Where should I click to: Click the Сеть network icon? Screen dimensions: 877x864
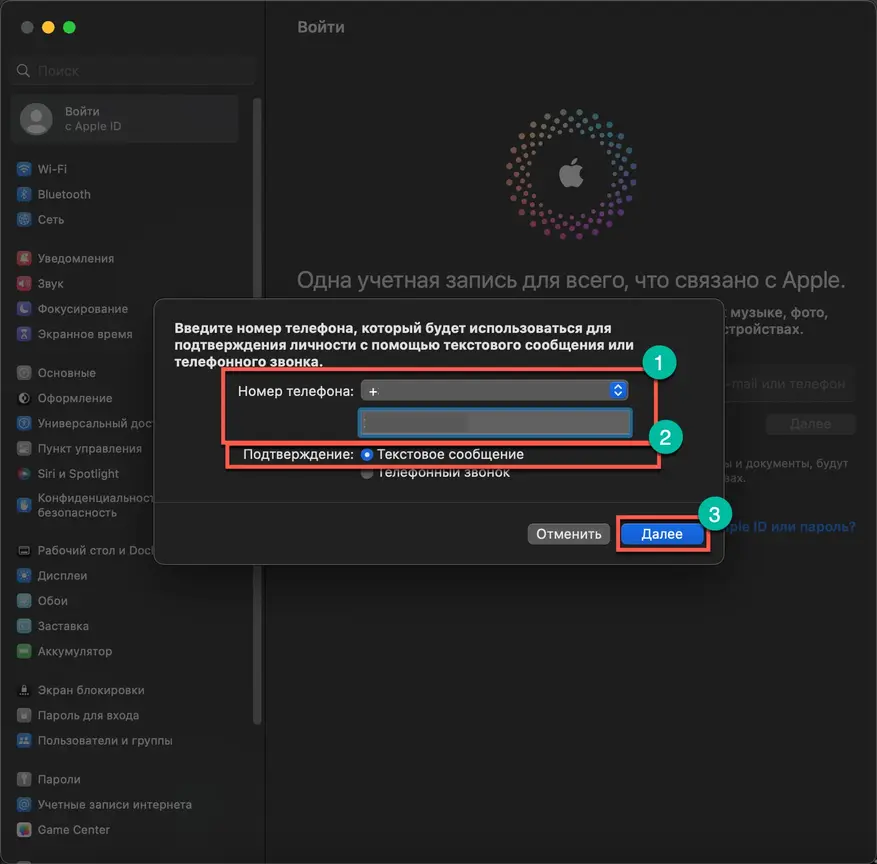(24, 219)
